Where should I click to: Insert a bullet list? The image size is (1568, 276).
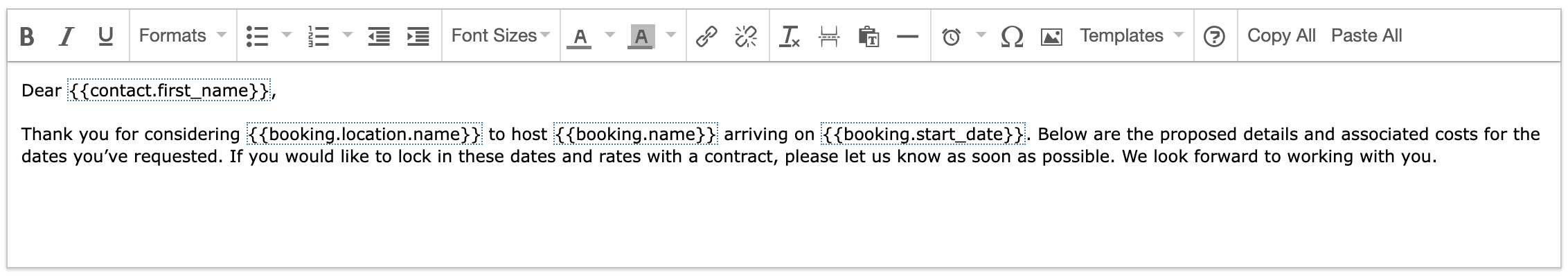258,36
